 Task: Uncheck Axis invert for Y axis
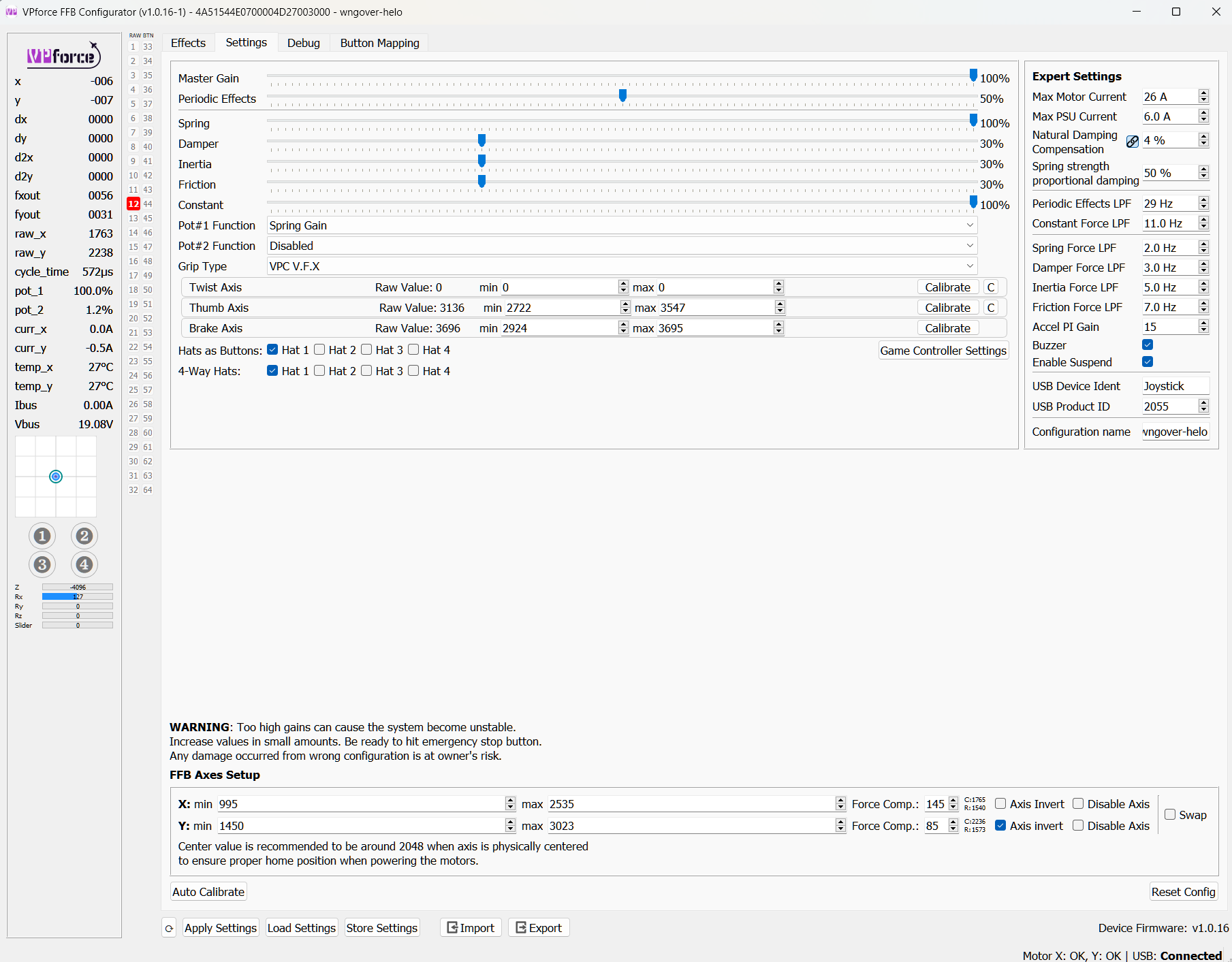(x=1000, y=826)
